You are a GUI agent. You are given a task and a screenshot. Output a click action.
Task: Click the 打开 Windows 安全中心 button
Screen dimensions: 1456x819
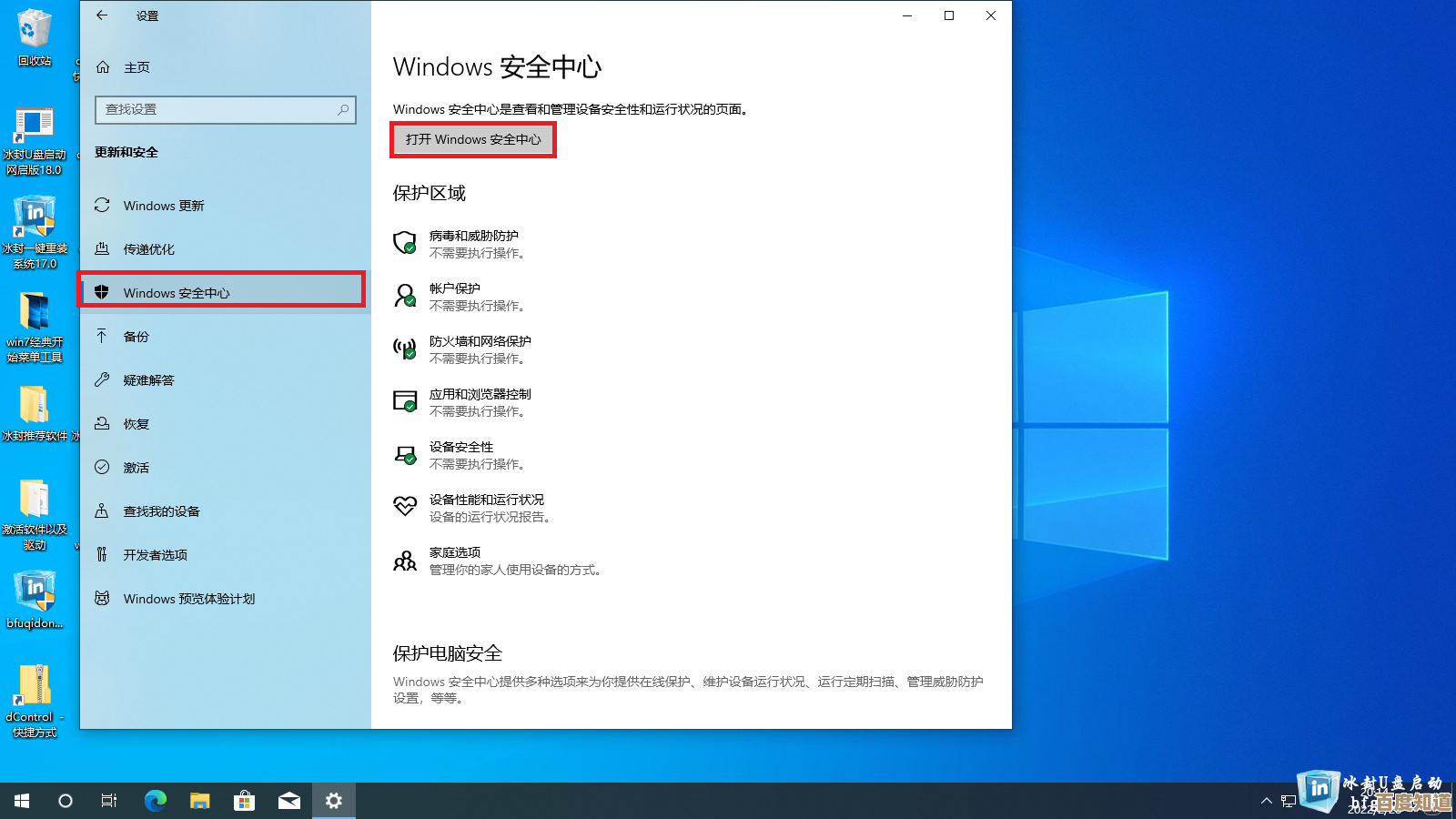point(473,139)
